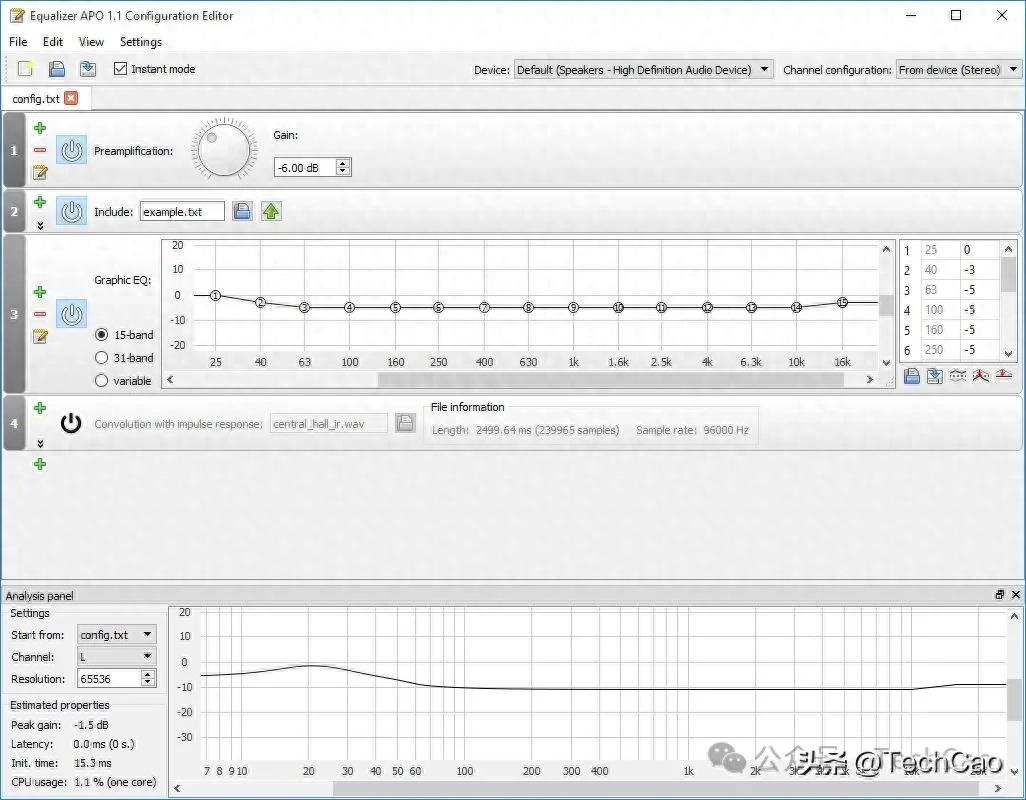Add a filter from Convolution row
The height and width of the screenshot is (800, 1026).
(40, 408)
